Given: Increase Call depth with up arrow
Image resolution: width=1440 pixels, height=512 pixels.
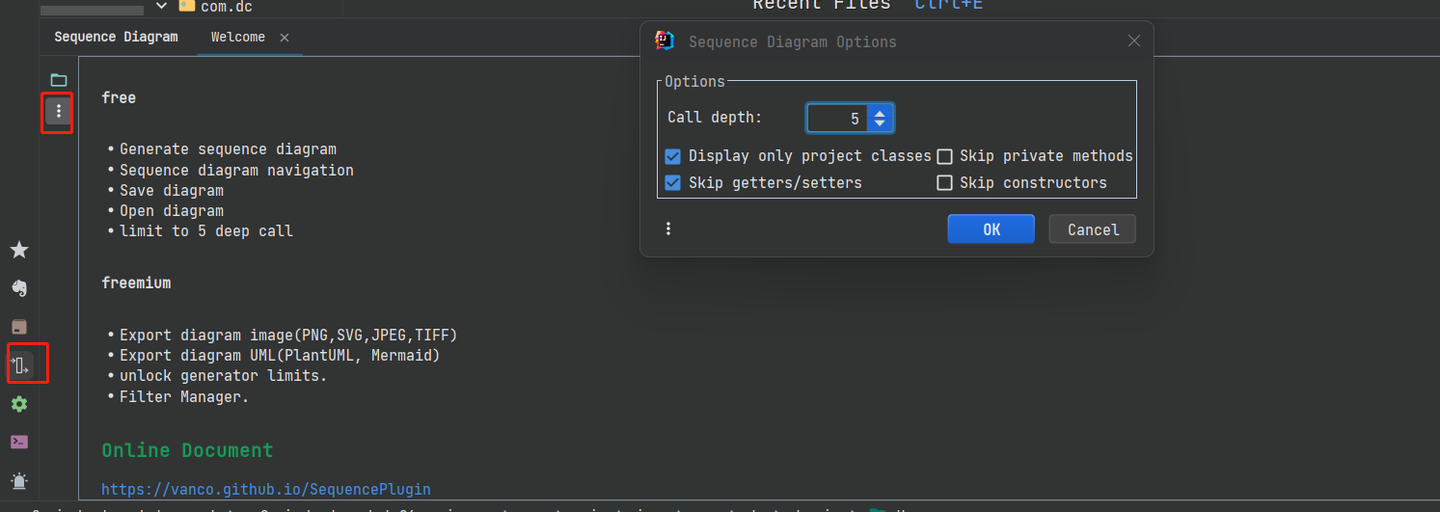Looking at the screenshot, I should (879, 114).
